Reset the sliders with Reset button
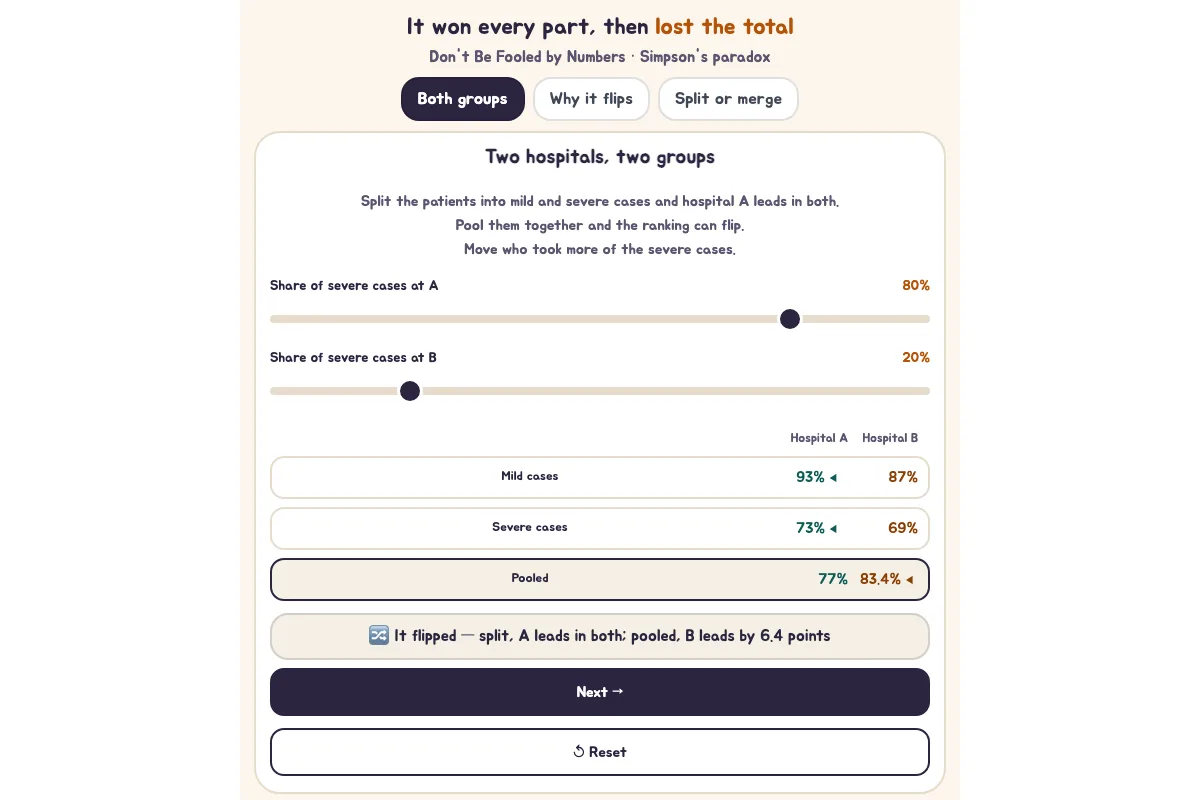Image resolution: width=1200 pixels, height=800 pixels. tap(600, 752)
